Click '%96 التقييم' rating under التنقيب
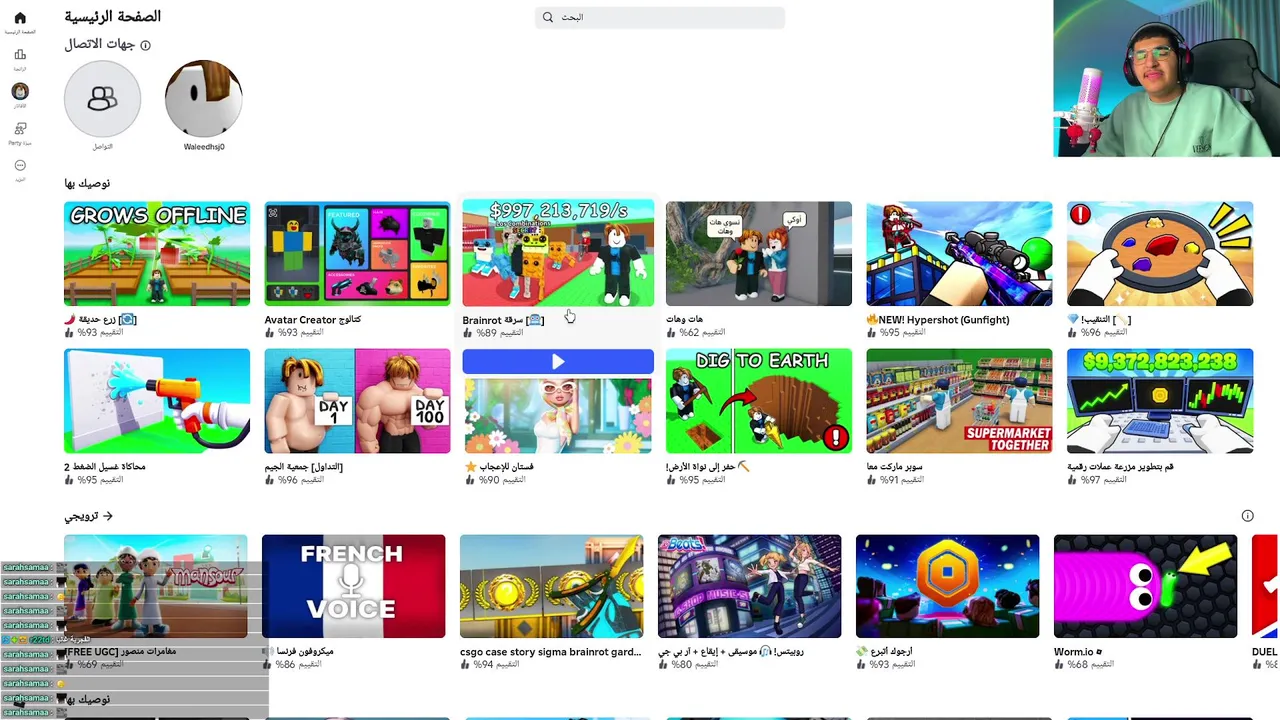This screenshot has height=720, width=1280. click(1102, 333)
